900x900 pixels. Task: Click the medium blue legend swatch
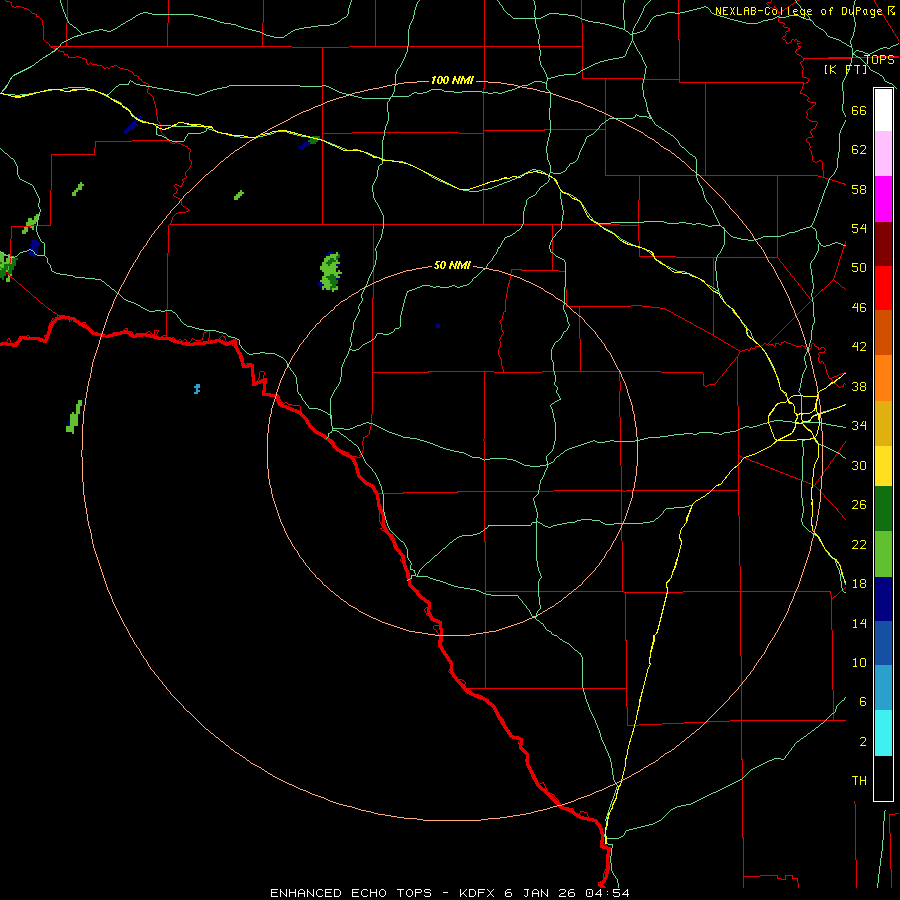pos(883,643)
